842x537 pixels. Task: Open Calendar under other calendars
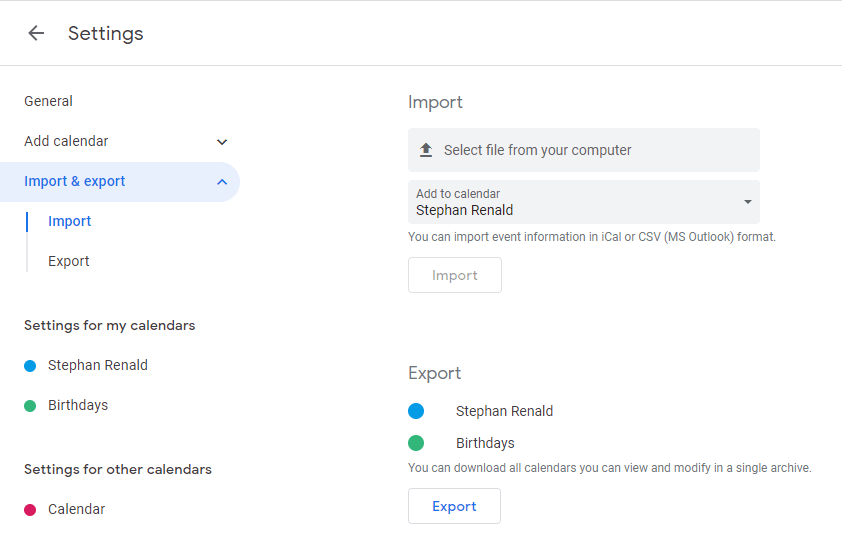(x=76, y=509)
